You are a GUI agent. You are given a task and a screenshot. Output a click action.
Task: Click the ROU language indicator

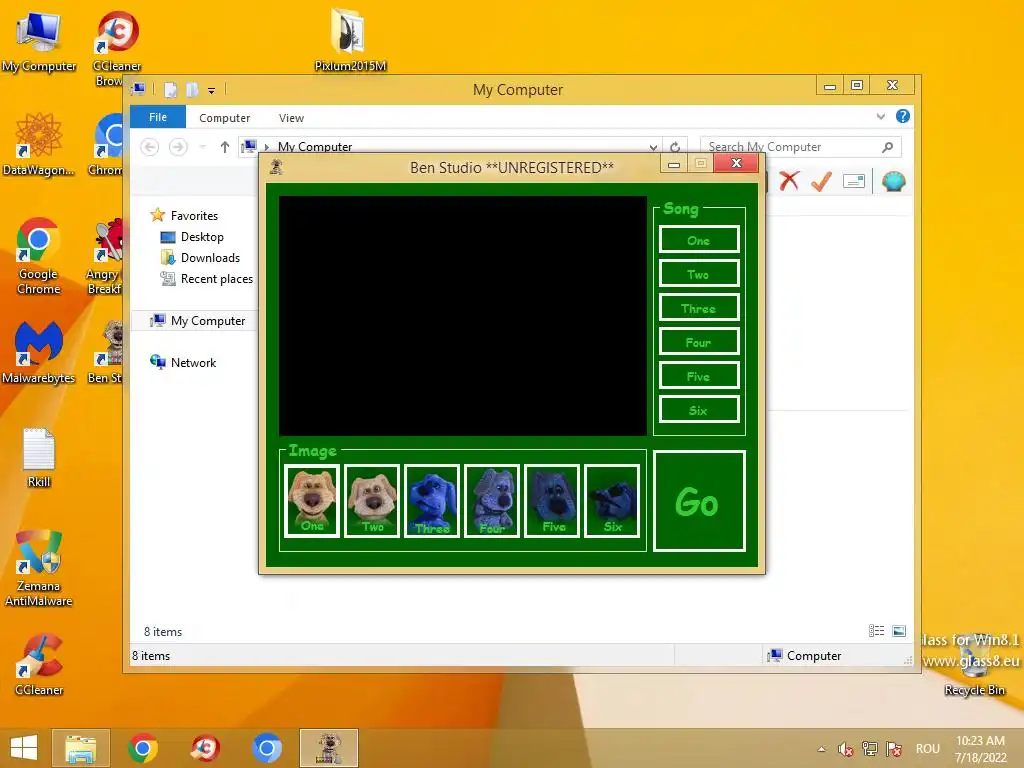point(927,748)
